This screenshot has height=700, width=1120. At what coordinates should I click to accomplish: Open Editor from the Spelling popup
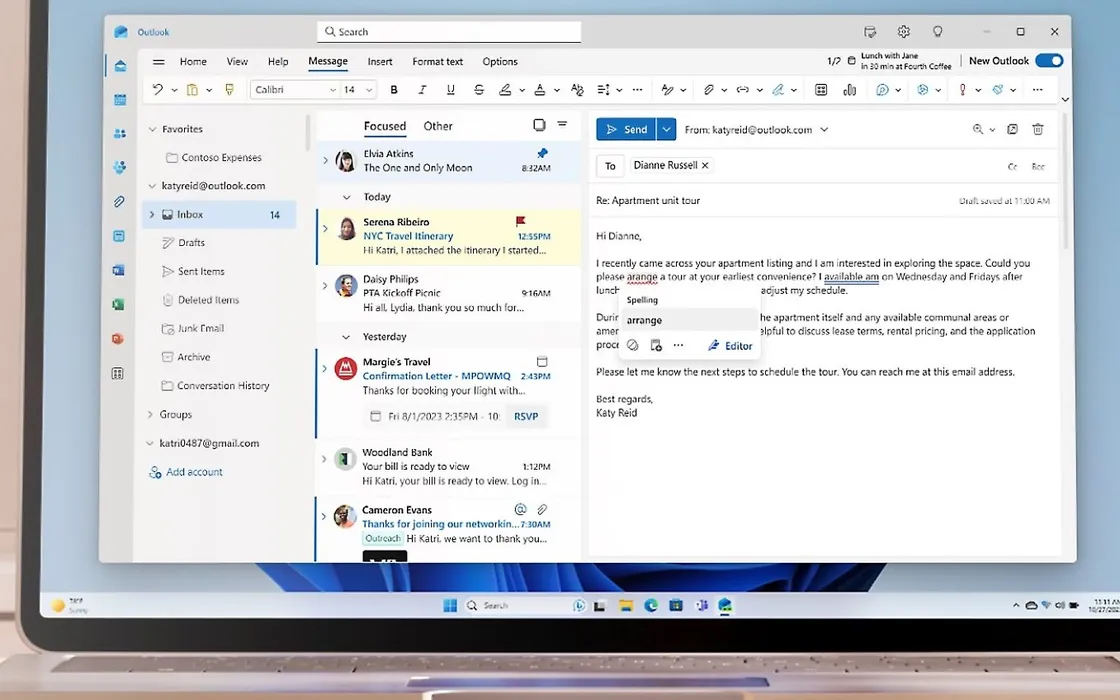[730, 346]
